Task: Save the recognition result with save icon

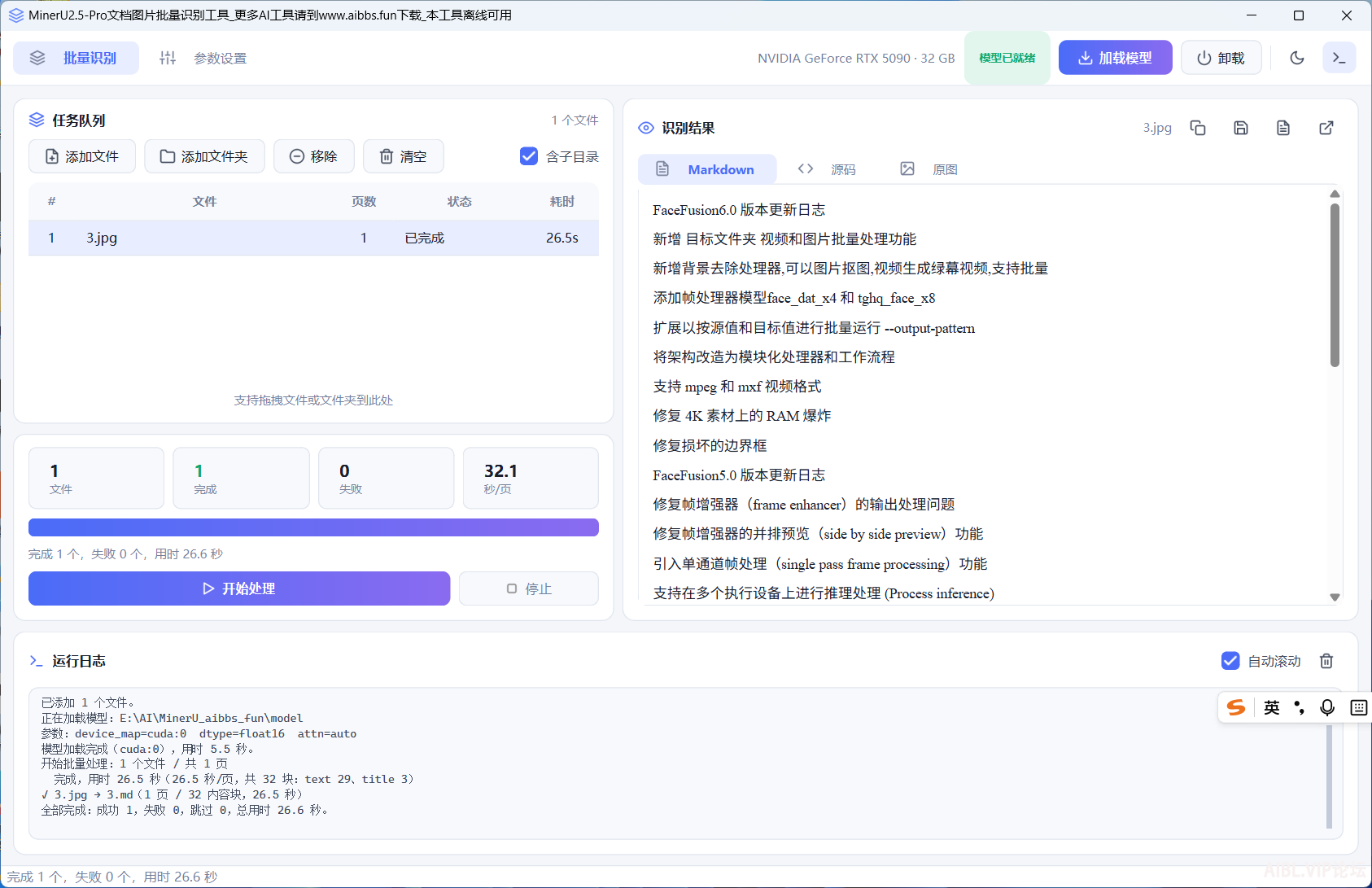Action: click(x=1241, y=128)
